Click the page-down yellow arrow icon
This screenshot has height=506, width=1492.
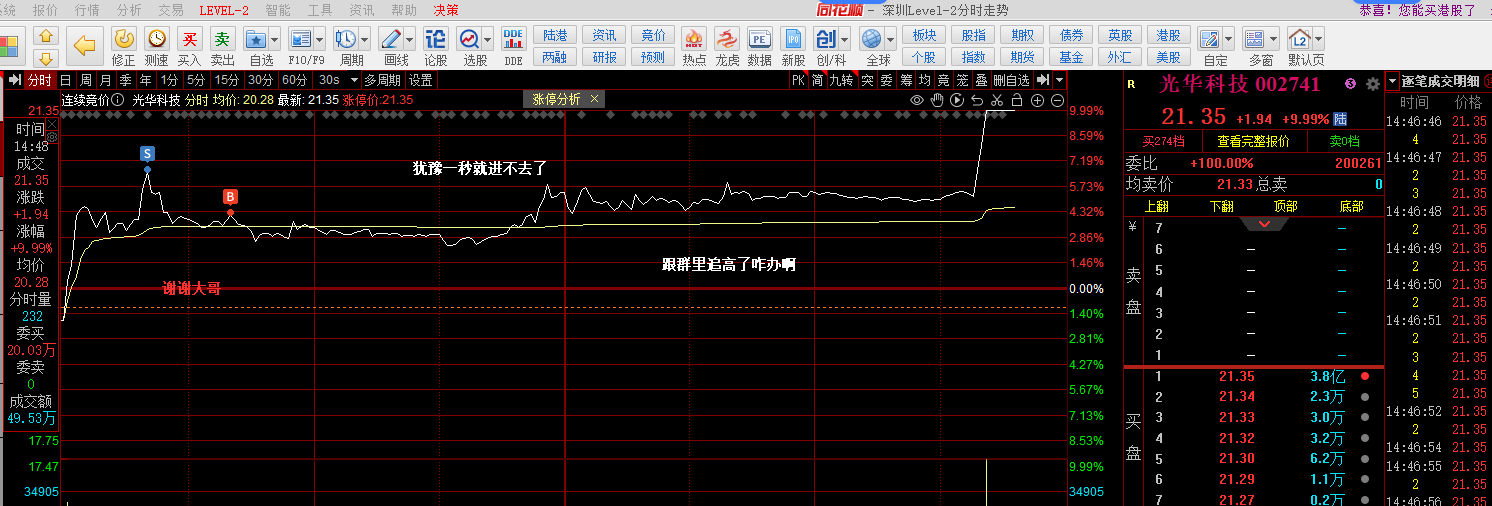pyautogui.click(x=47, y=57)
